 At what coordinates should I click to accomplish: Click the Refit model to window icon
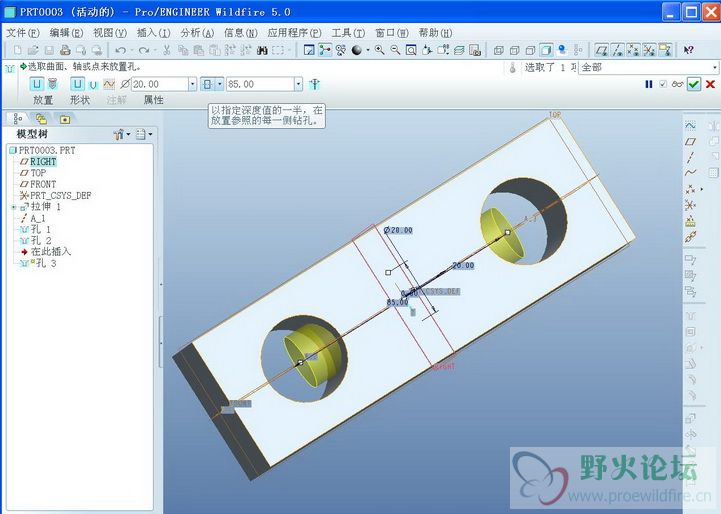point(411,50)
